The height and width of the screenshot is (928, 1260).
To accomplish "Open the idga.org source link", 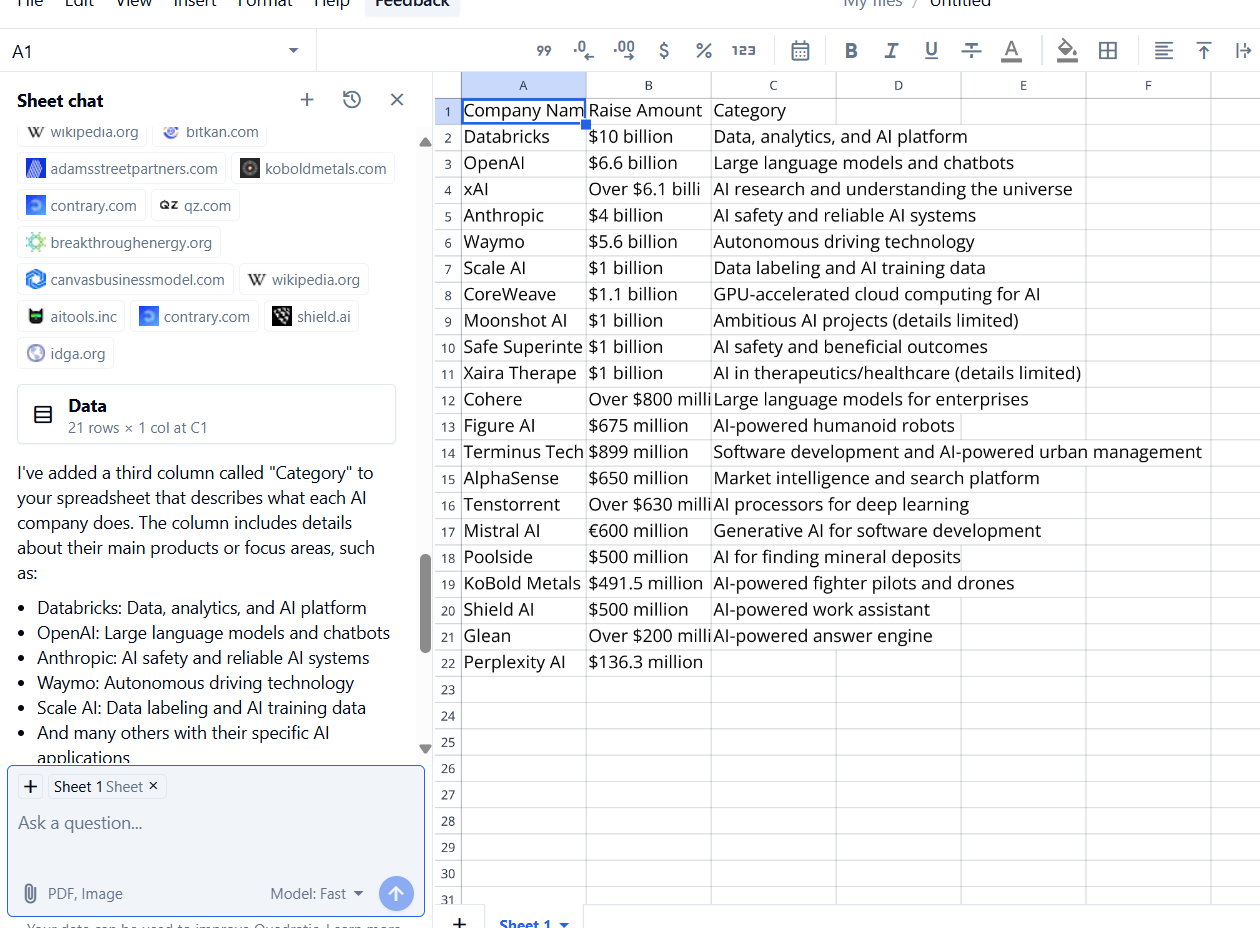I will (x=66, y=353).
